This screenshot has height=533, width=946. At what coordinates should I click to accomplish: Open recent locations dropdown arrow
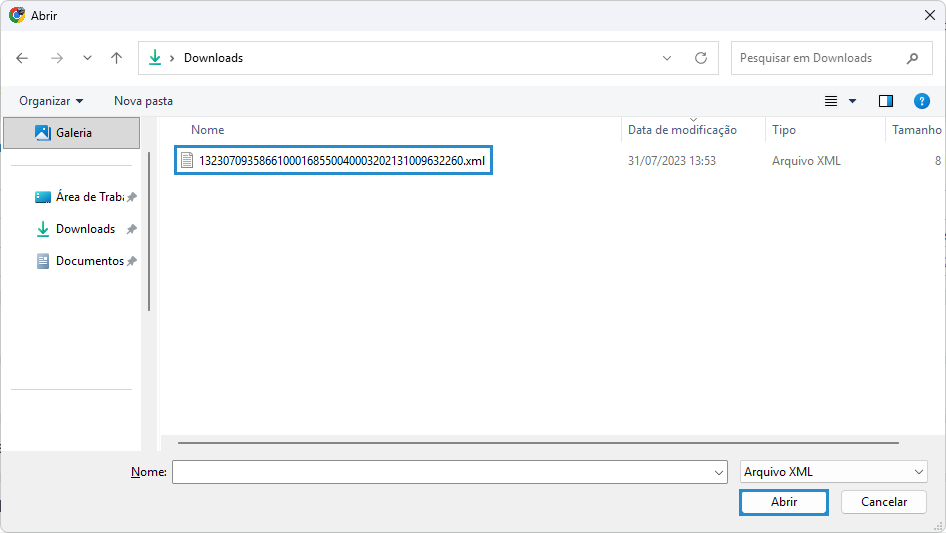[87, 58]
